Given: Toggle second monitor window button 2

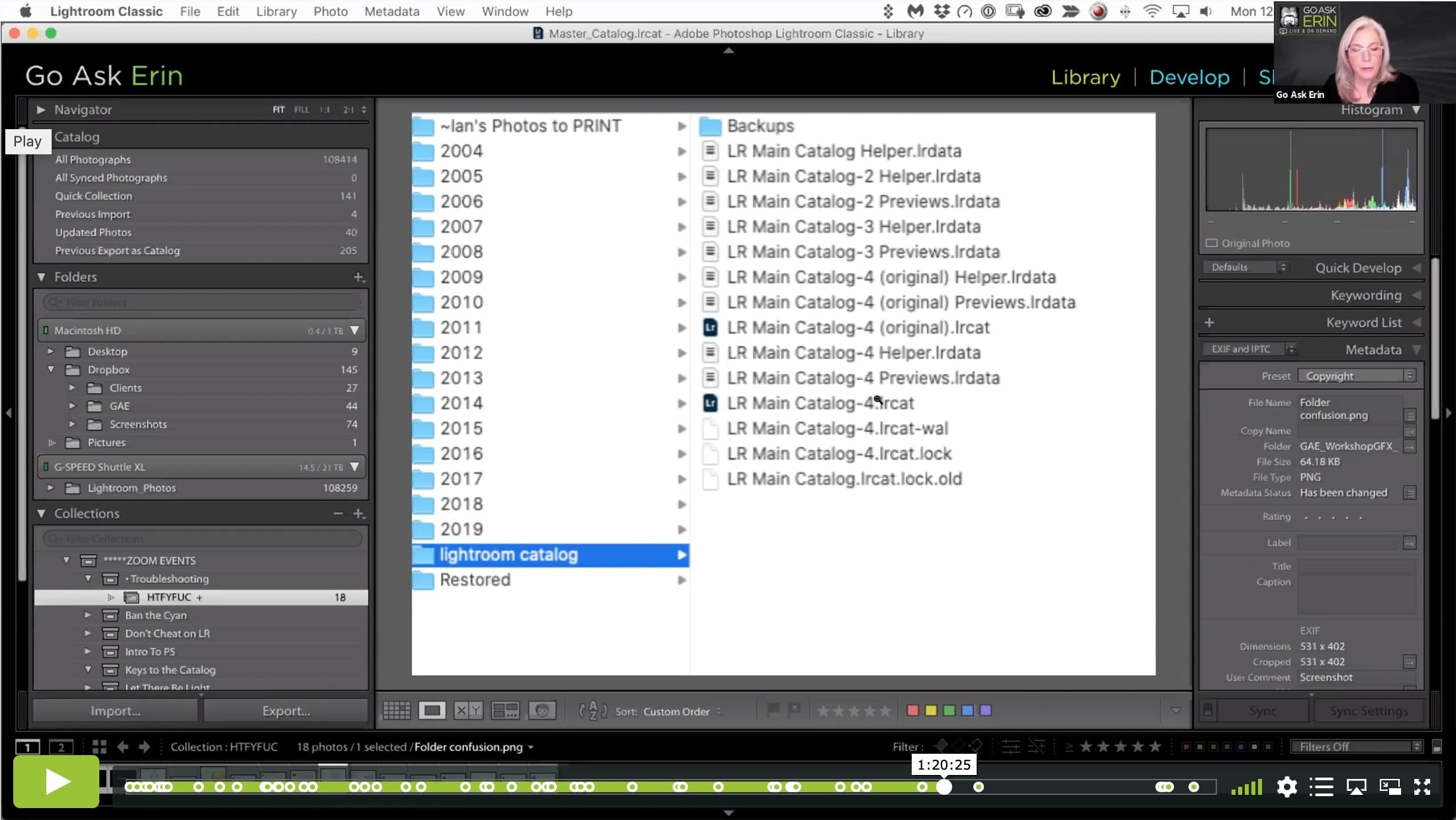Looking at the screenshot, I should pyautogui.click(x=61, y=747).
